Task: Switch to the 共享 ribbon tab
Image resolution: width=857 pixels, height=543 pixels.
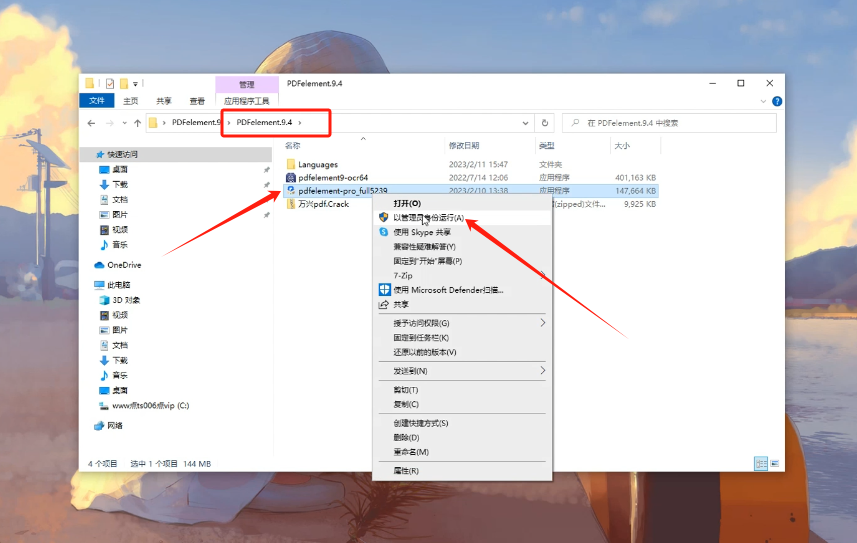Action: (163, 101)
